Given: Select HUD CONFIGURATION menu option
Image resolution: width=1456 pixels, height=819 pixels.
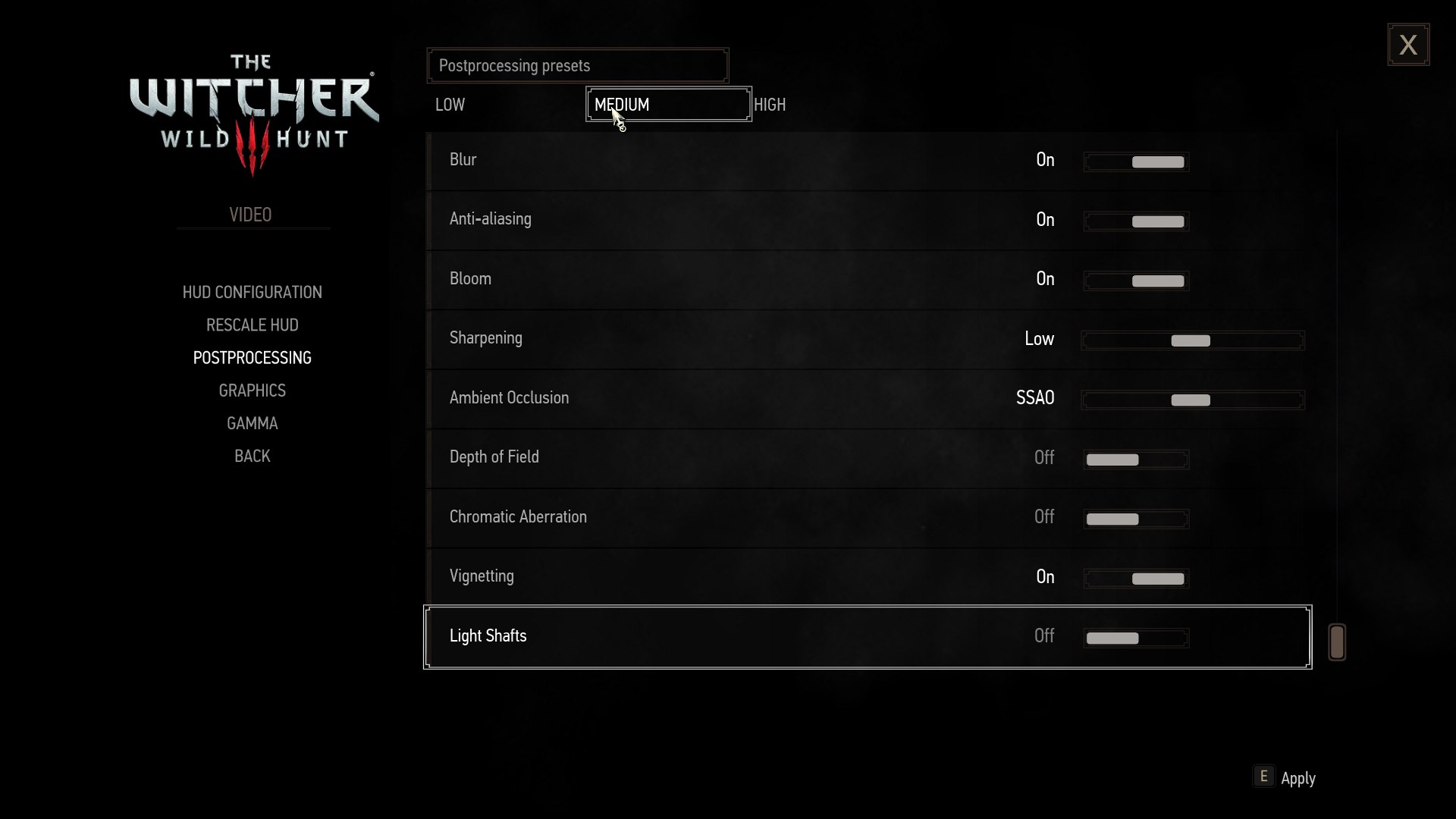Looking at the screenshot, I should pos(252,291).
